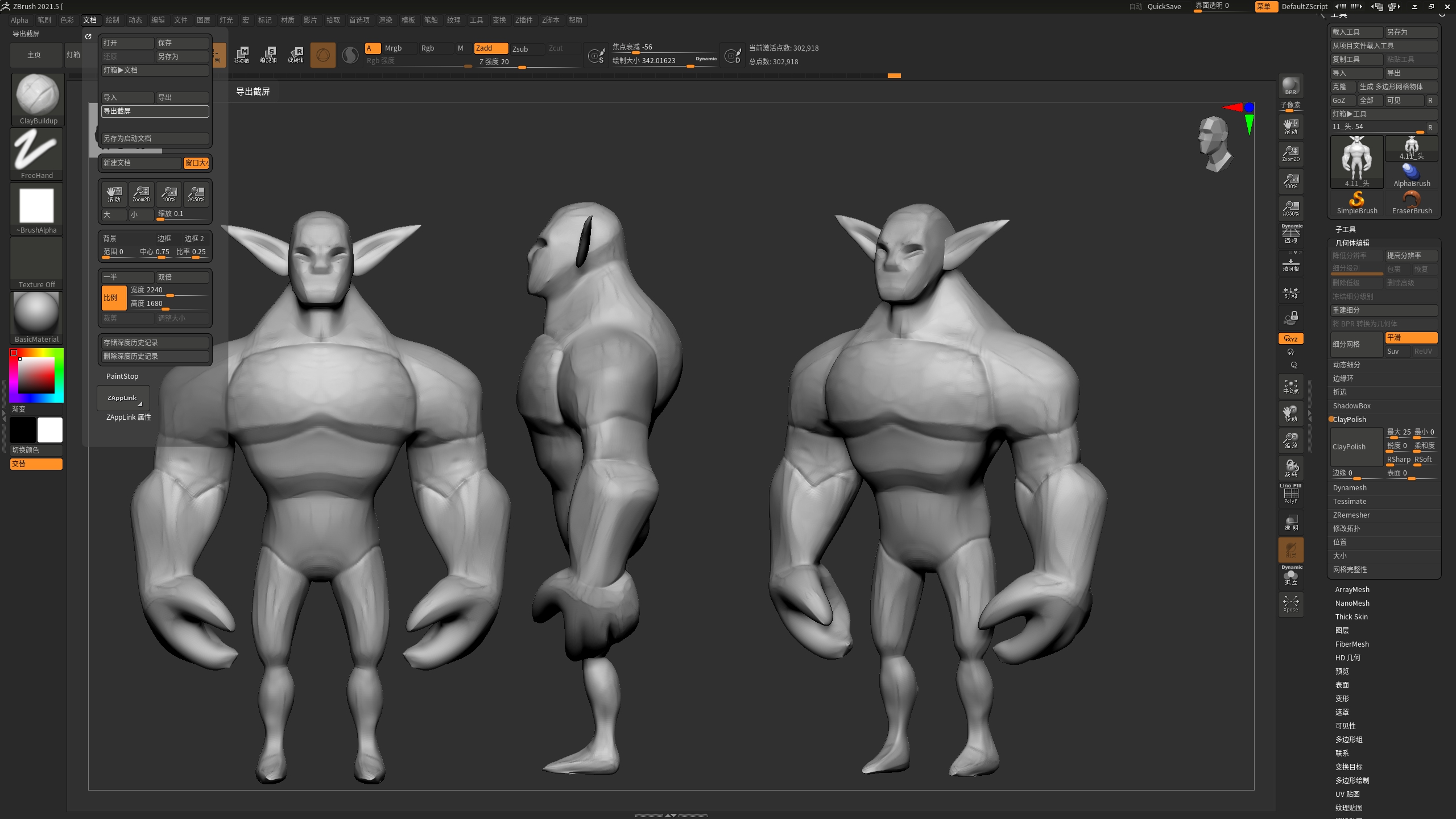Click the BPR render icon

coord(1290,86)
